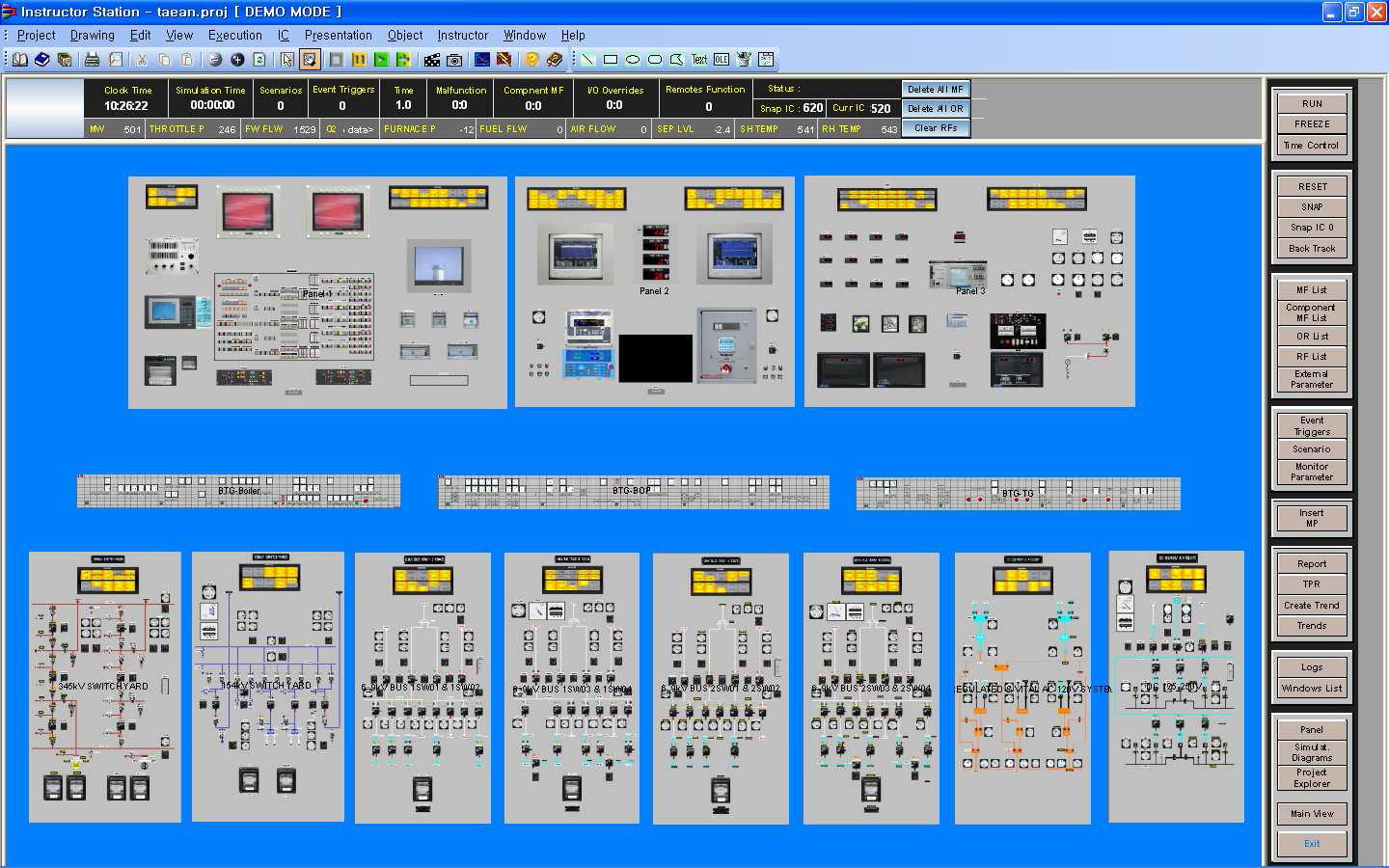Click the External Parameter button
Image resolution: width=1389 pixels, height=868 pixels.
(x=1312, y=379)
